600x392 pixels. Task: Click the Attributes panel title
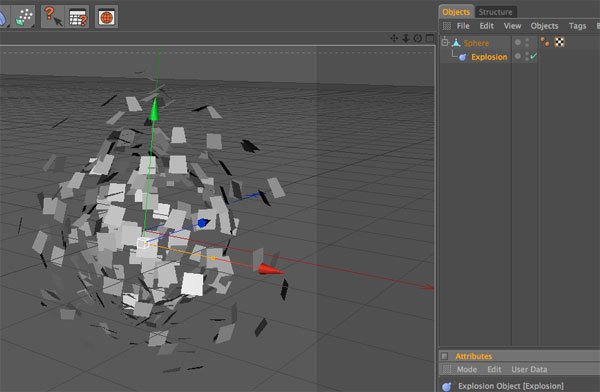coord(473,356)
